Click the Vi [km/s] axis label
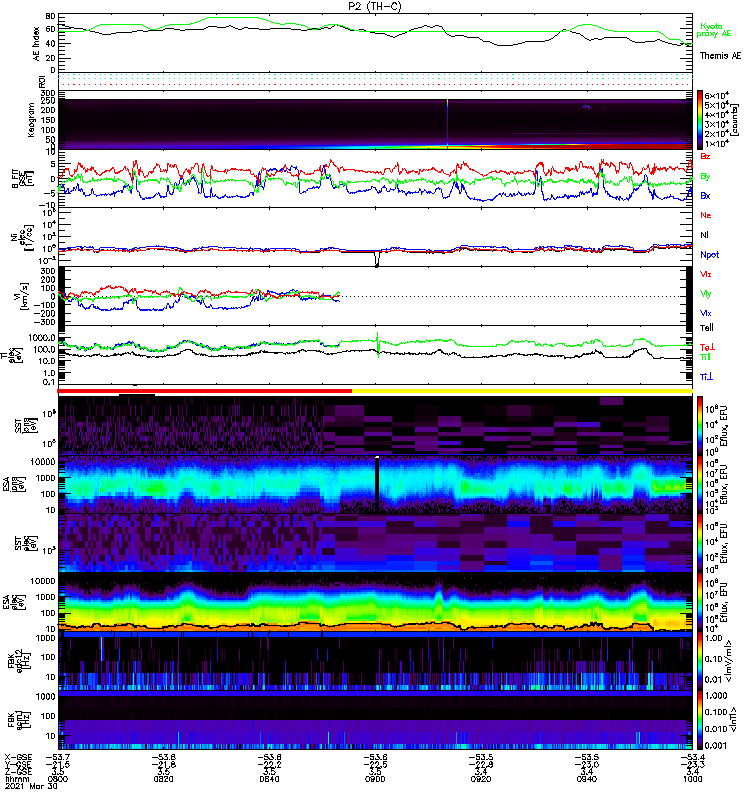The height and width of the screenshot is (800, 750). [x=22, y=296]
